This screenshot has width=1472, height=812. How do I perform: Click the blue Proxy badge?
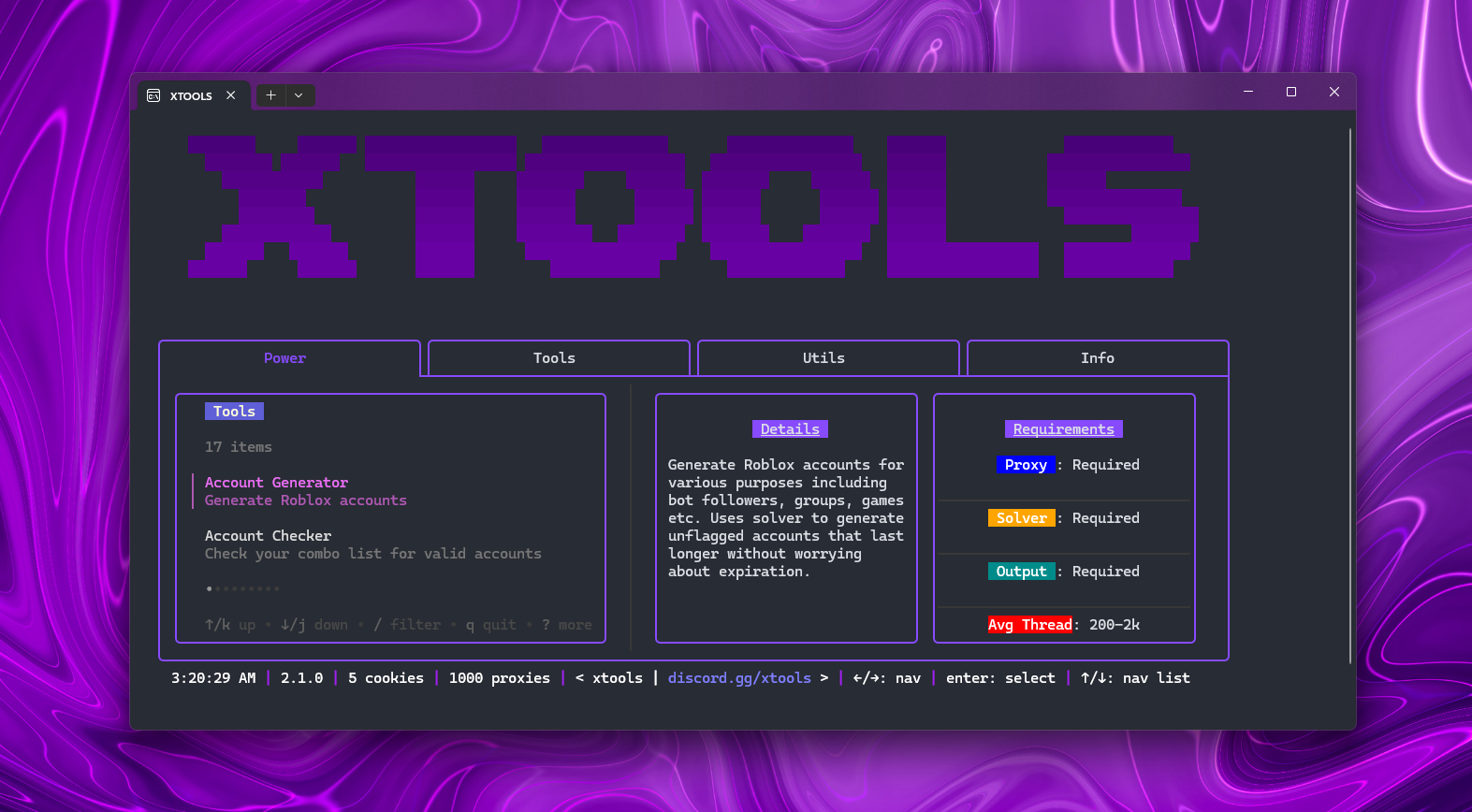(1026, 465)
